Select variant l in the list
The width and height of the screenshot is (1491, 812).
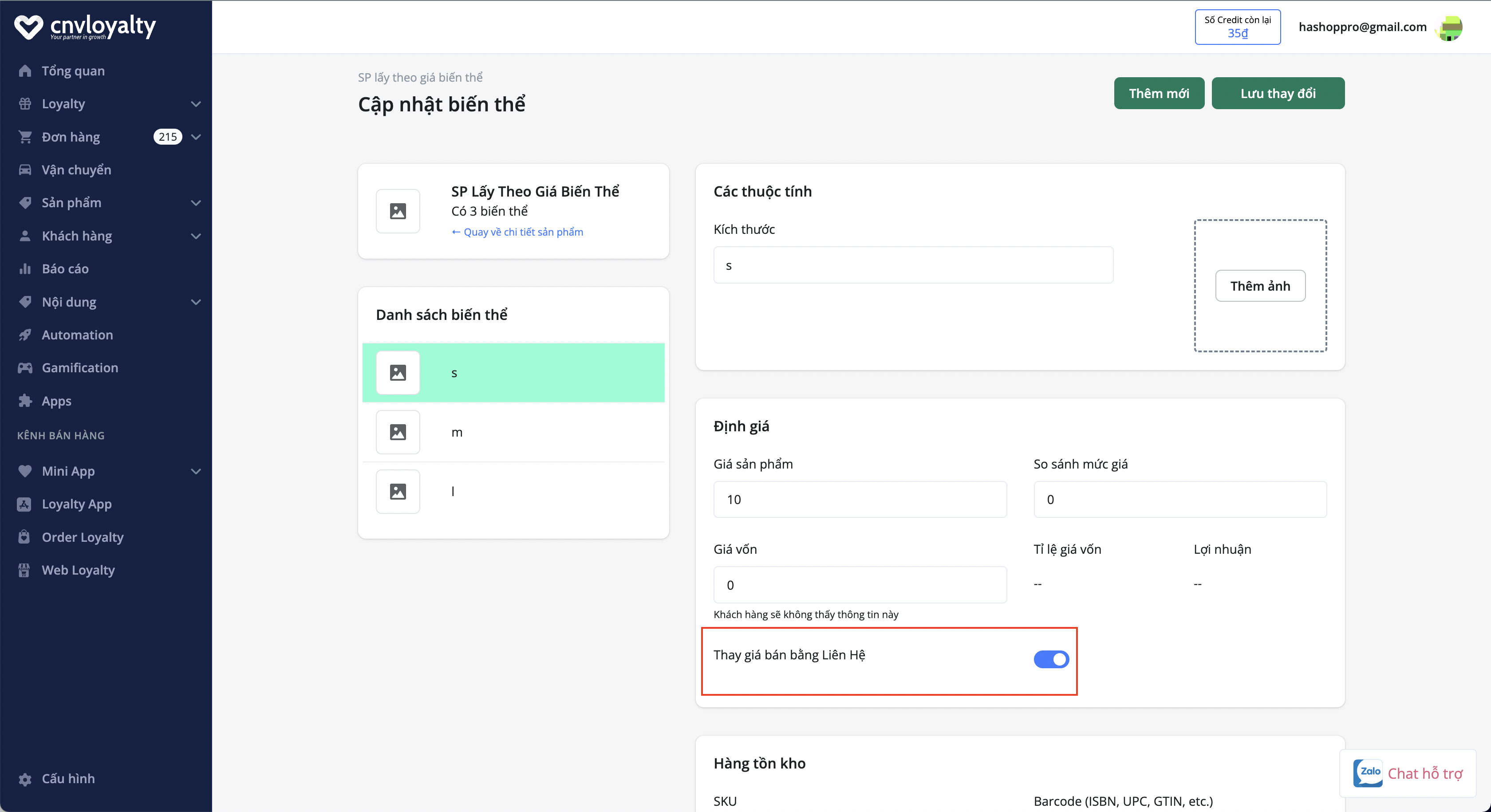(513, 491)
